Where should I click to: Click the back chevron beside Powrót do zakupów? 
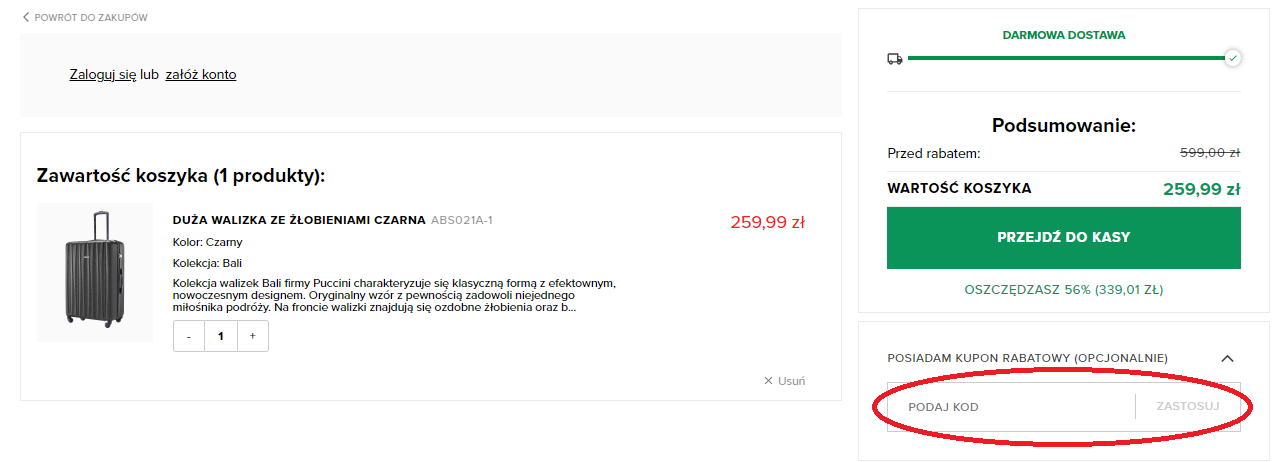[26, 17]
